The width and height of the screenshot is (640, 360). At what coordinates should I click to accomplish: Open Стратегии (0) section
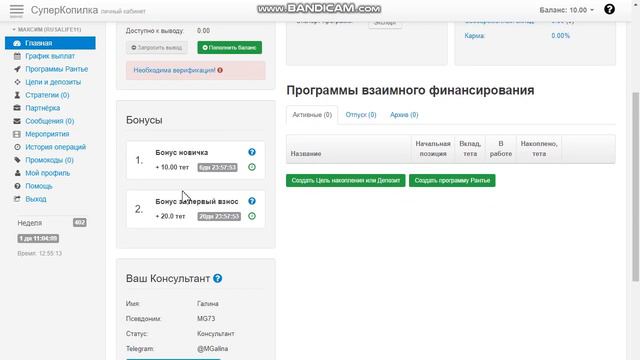pyautogui.click(x=47, y=95)
